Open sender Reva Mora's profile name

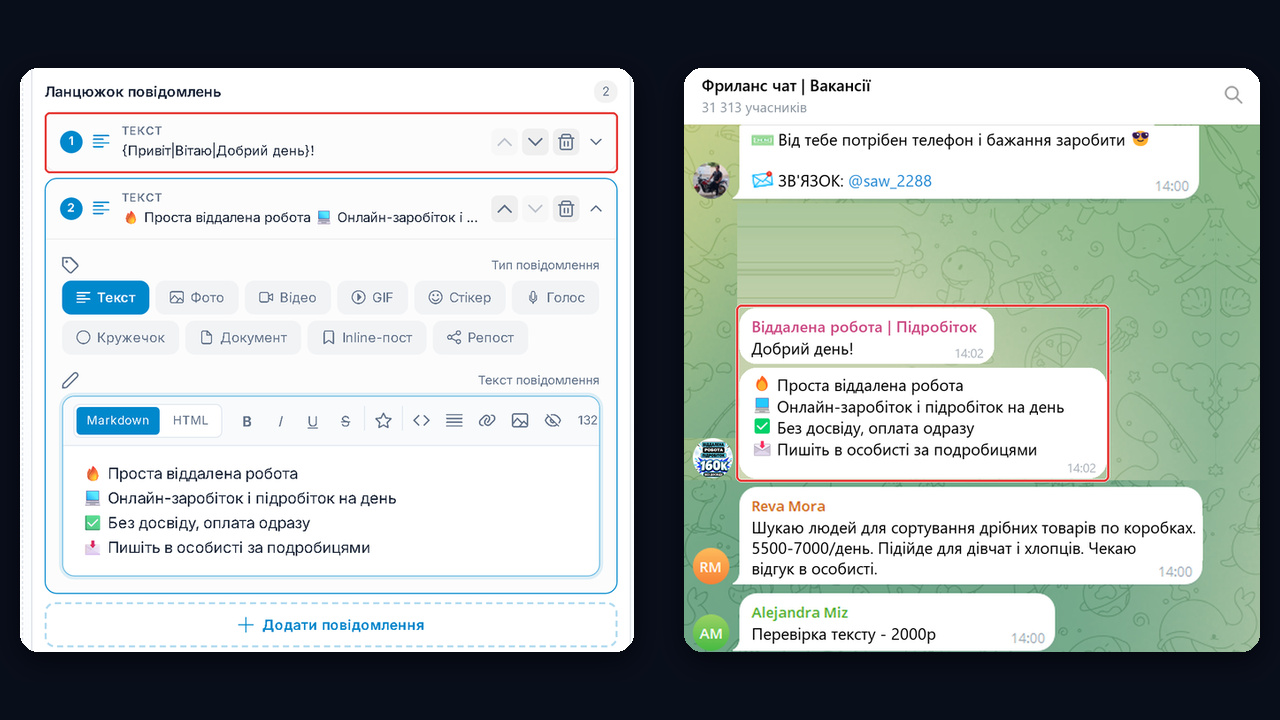789,506
